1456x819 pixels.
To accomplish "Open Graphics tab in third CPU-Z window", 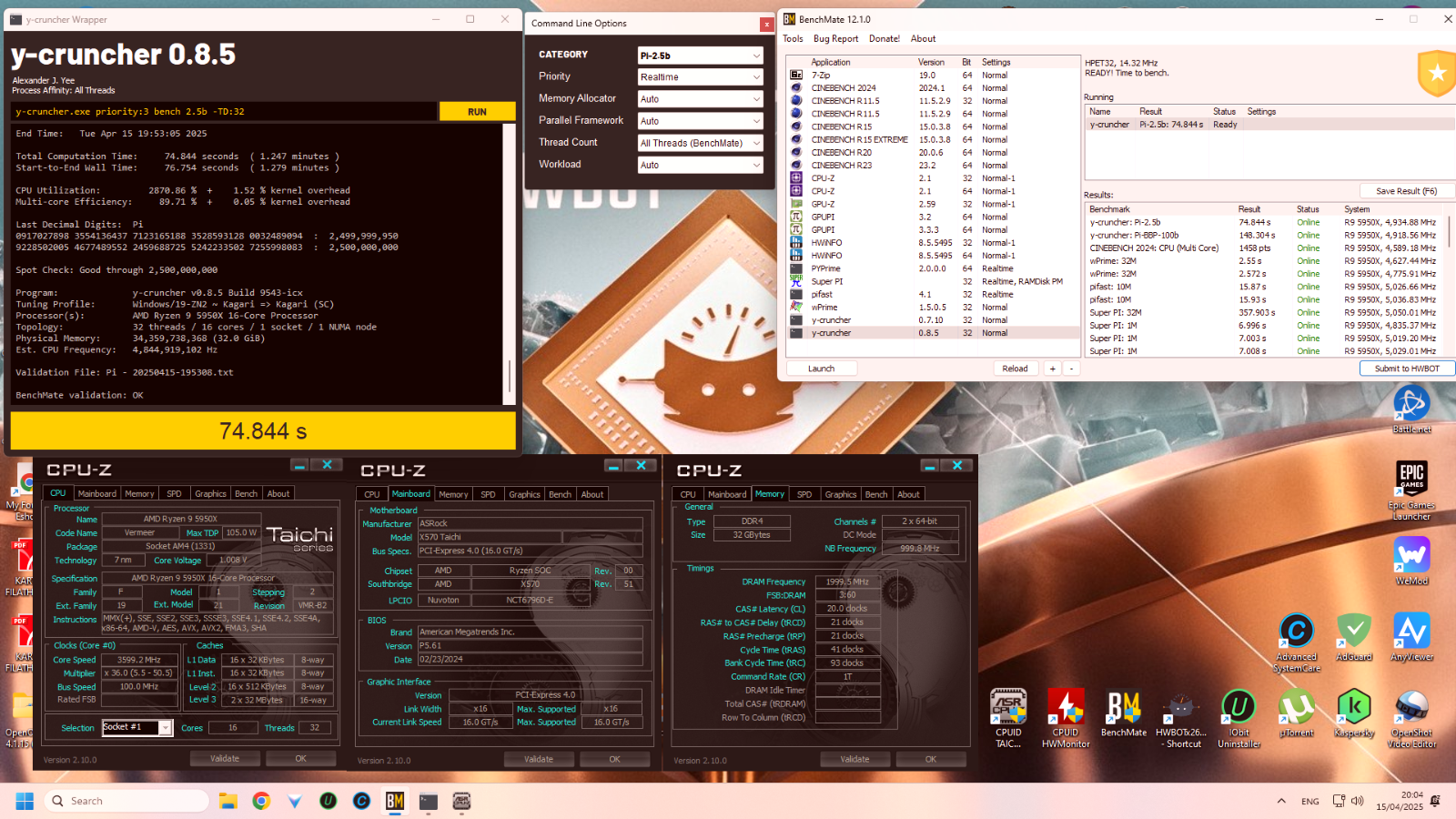I will [x=840, y=494].
